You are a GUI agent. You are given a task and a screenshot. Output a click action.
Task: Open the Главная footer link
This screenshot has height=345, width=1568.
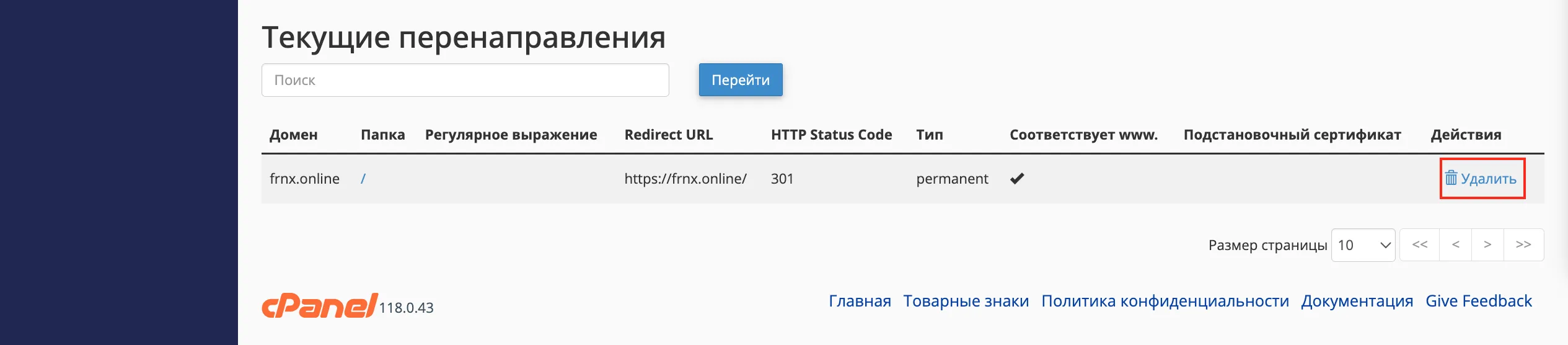pos(860,301)
